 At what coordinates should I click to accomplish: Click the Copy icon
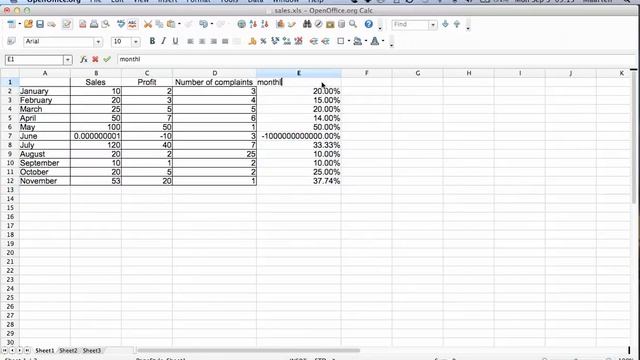click(x=159, y=24)
